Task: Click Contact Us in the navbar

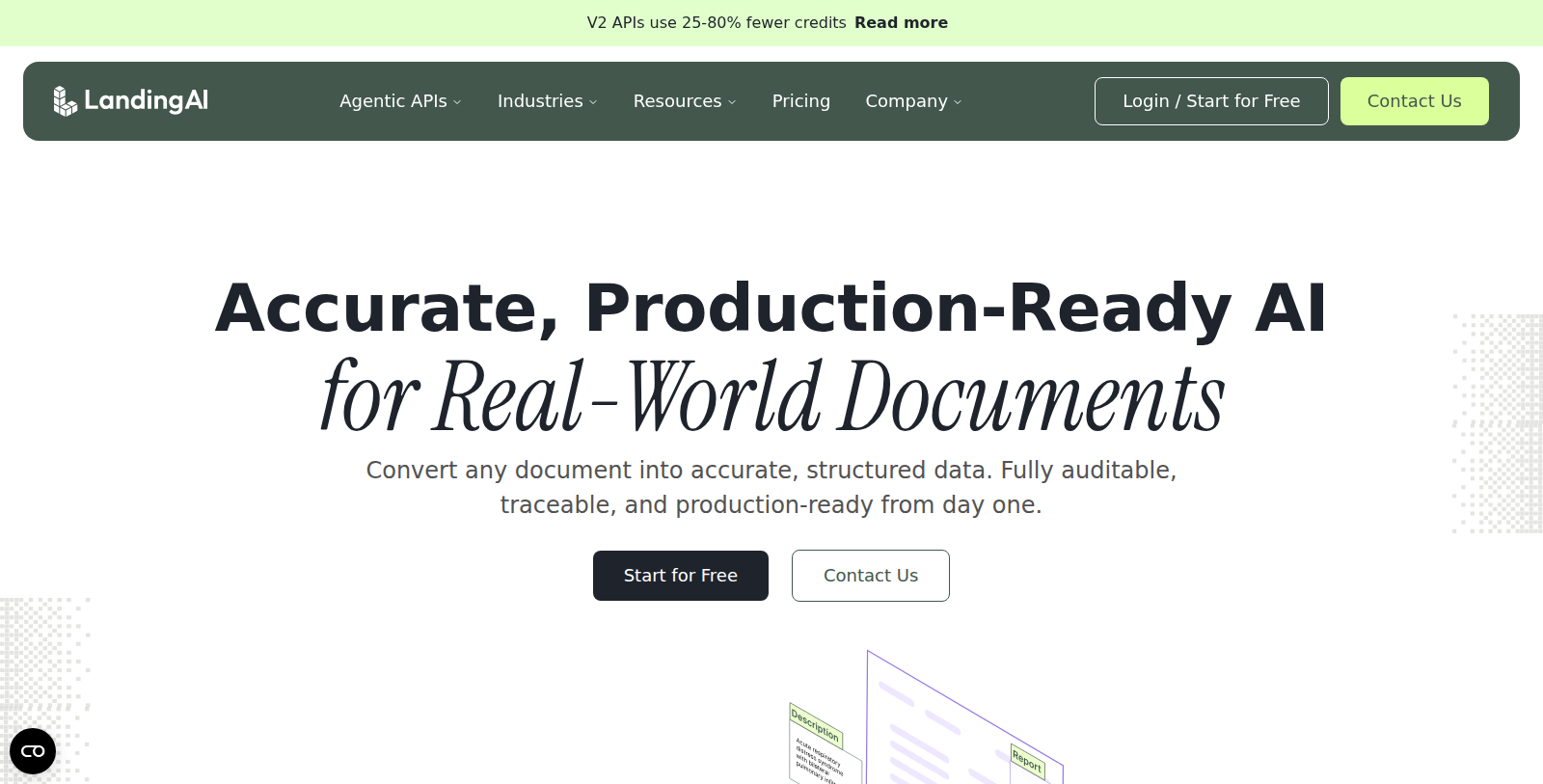Action: pyautogui.click(x=1414, y=101)
